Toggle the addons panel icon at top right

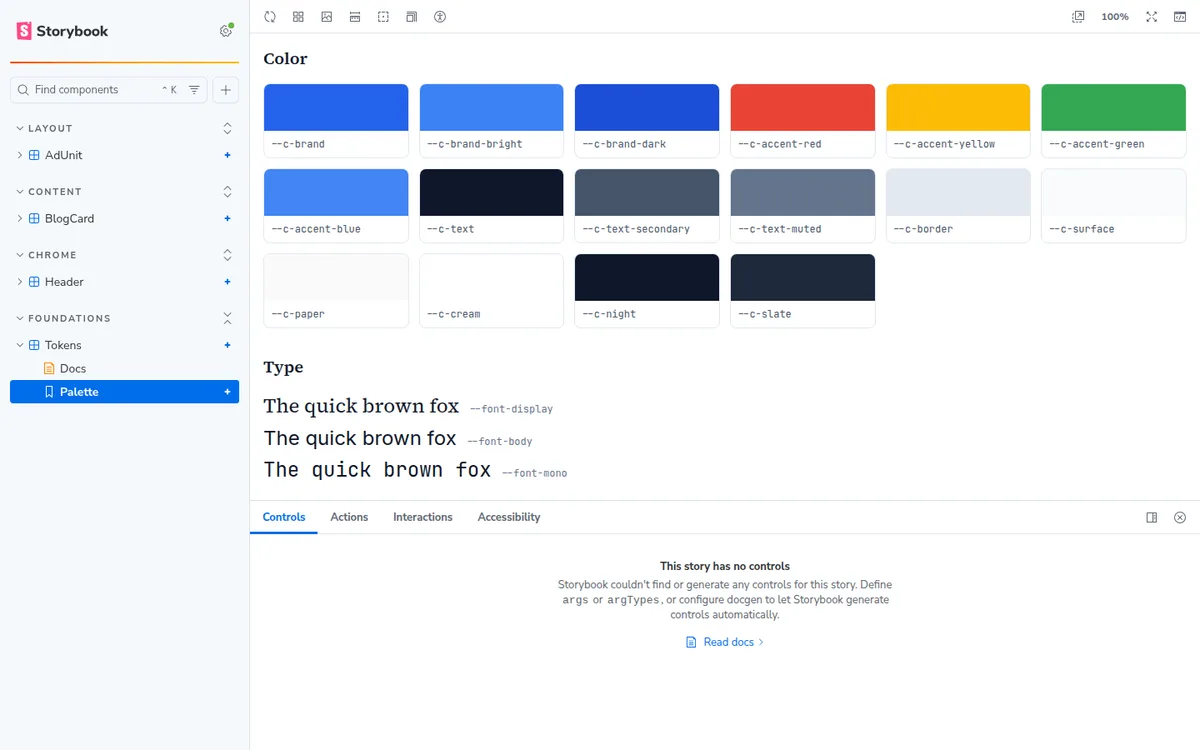[1180, 17]
